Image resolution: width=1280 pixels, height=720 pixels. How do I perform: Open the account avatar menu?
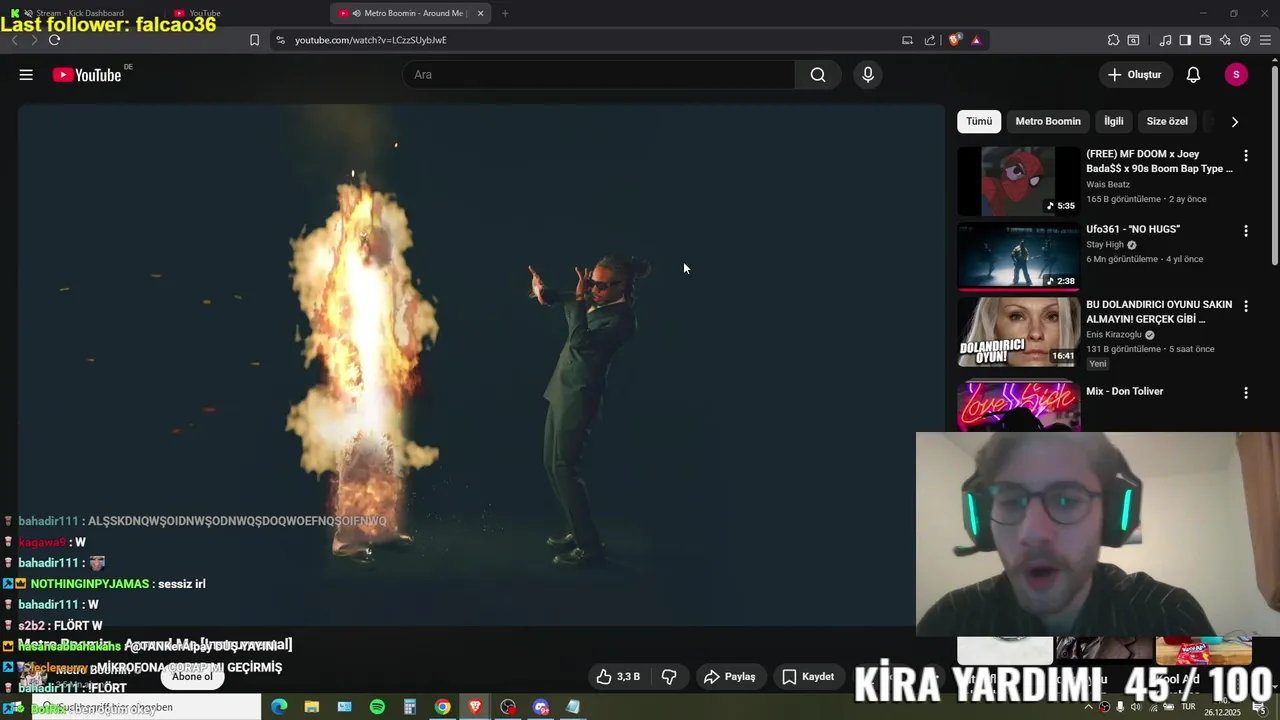tap(1236, 75)
